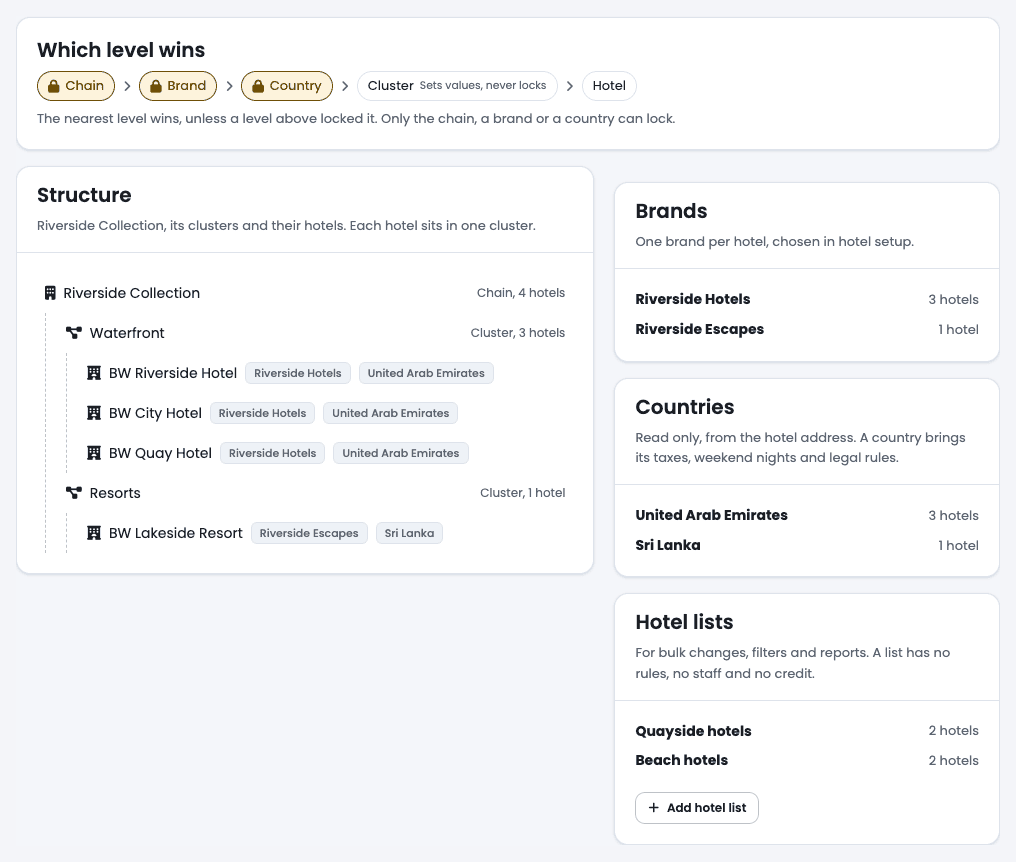Select the Hotel level pill
This screenshot has height=862, width=1016.
[x=609, y=86]
